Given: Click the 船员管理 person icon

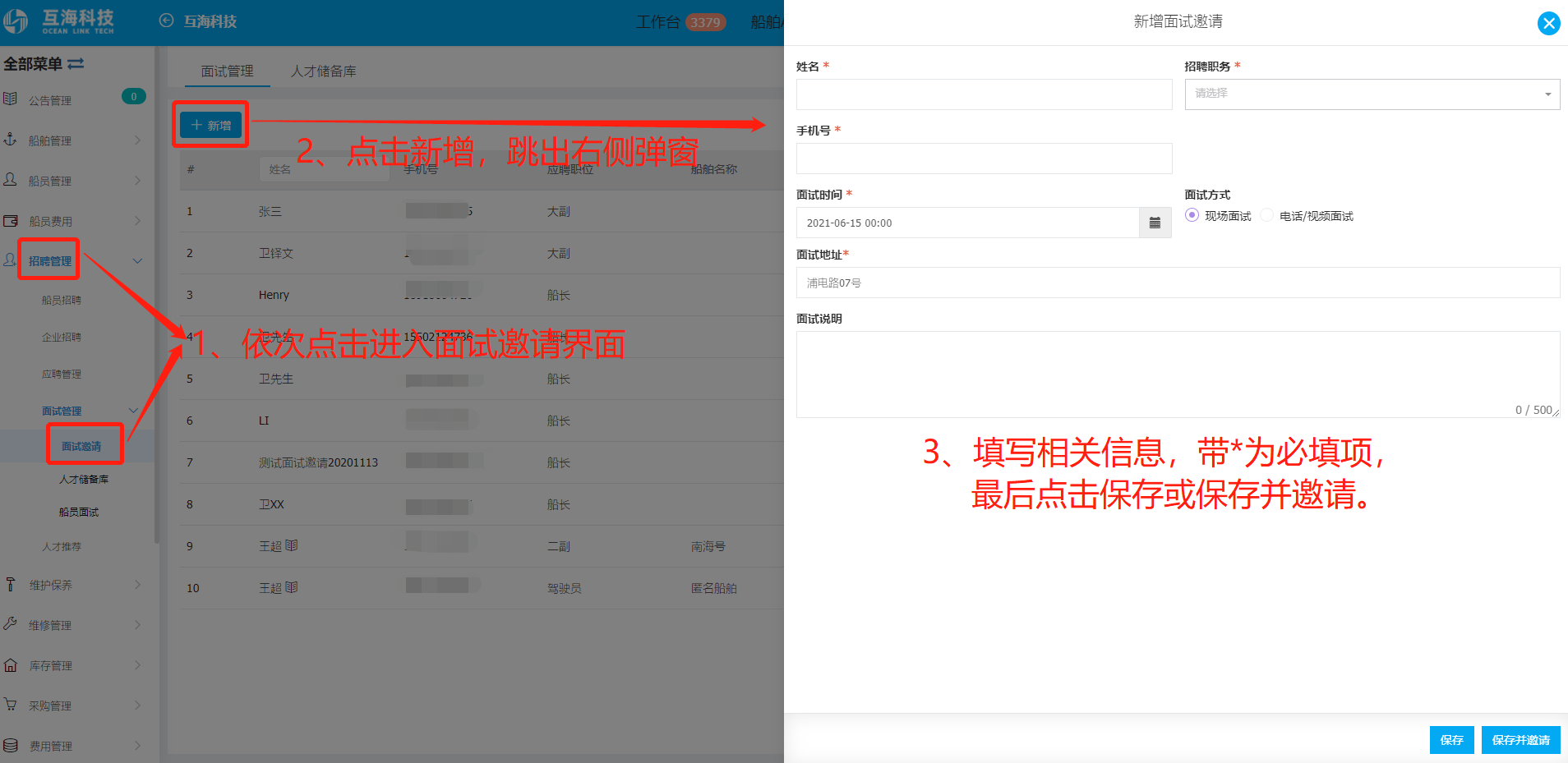Looking at the screenshot, I should [x=10, y=179].
